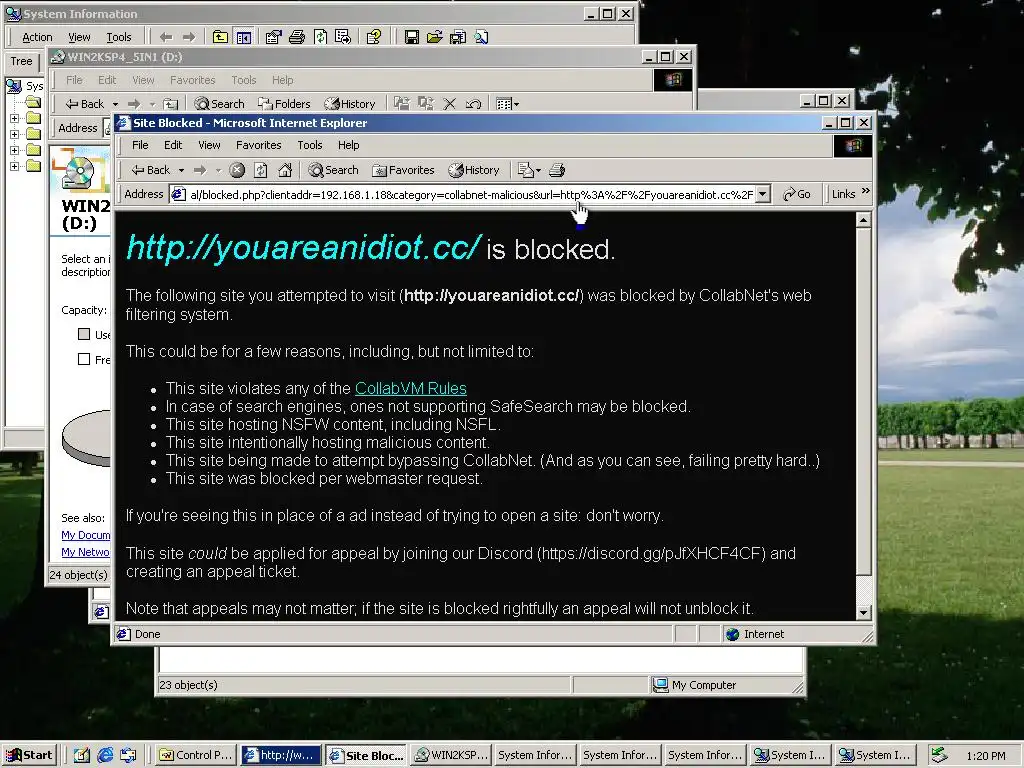Open My Documents link in Explorer pane
The width and height of the screenshot is (1024, 768).
[86, 535]
